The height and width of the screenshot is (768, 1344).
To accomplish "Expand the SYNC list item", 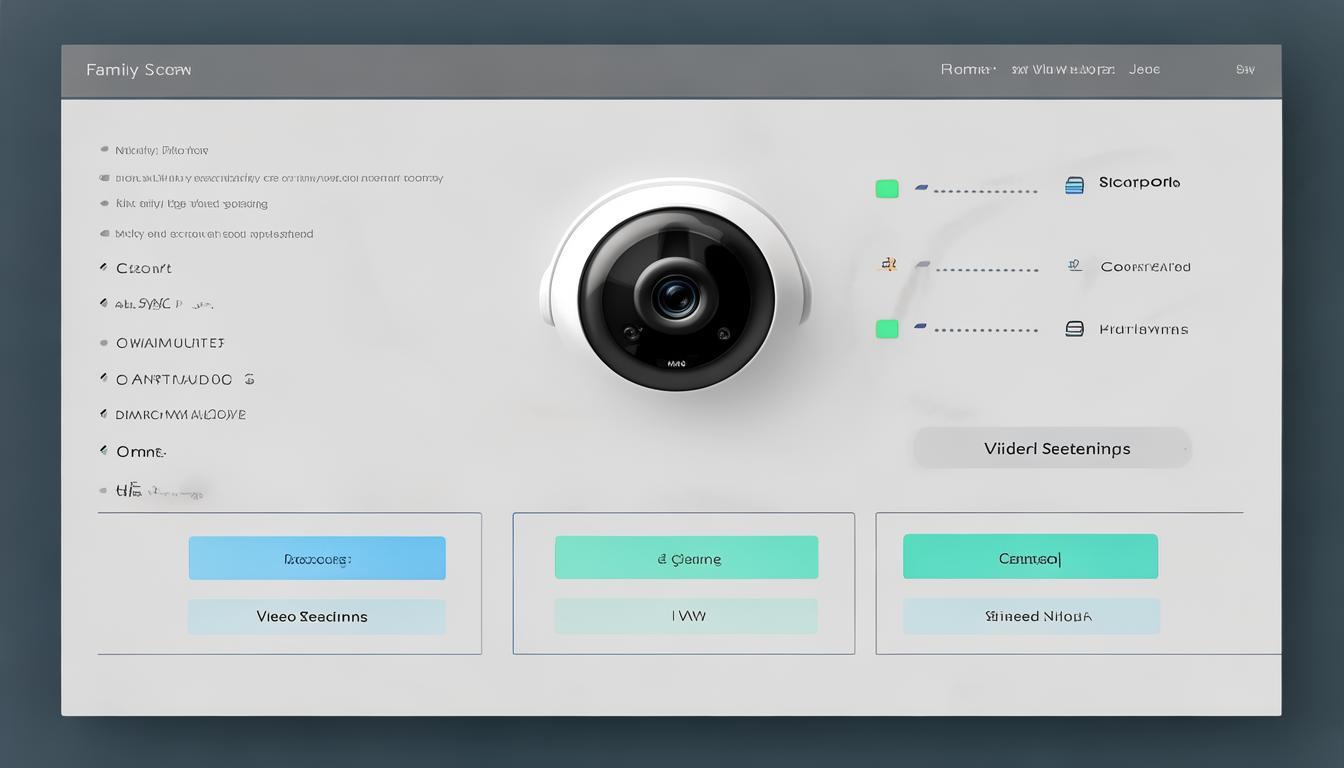I will [x=160, y=303].
